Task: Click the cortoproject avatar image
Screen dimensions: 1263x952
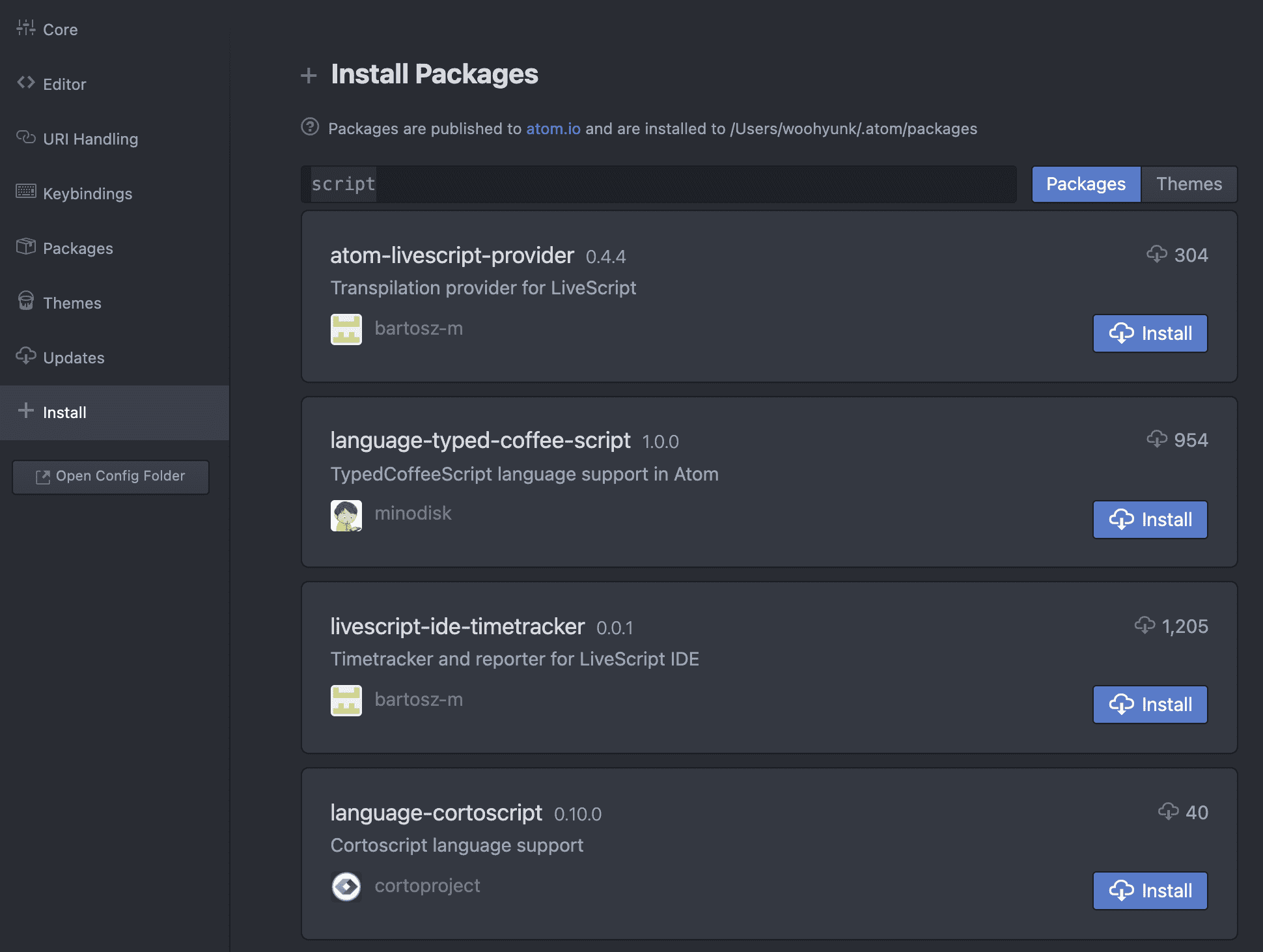Action: pyautogui.click(x=346, y=887)
